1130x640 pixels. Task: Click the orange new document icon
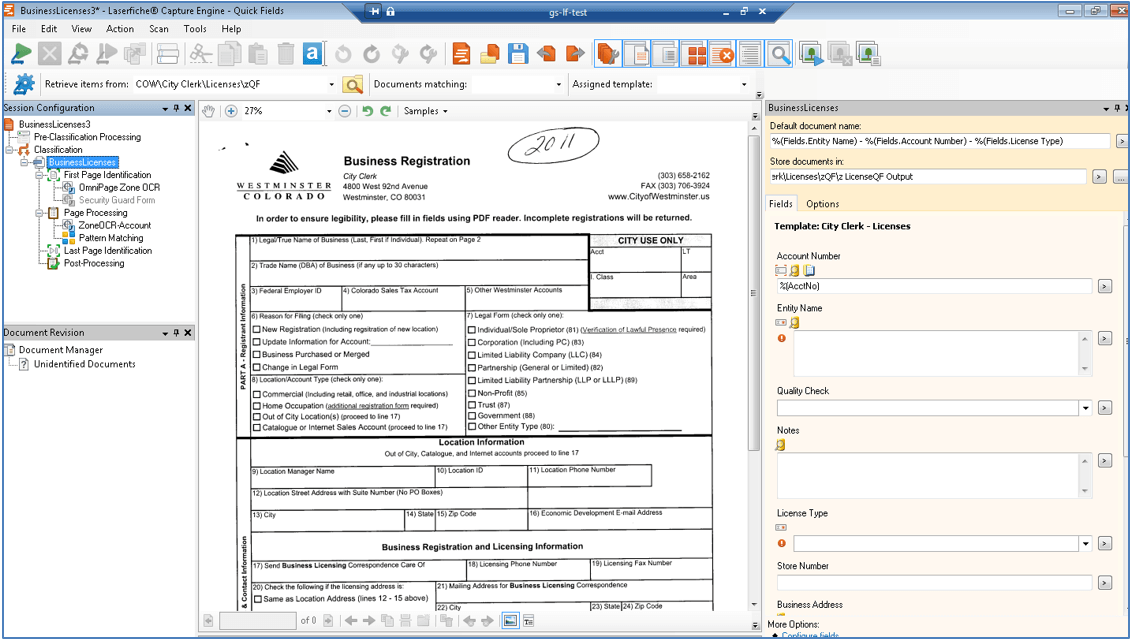[x=462, y=54]
